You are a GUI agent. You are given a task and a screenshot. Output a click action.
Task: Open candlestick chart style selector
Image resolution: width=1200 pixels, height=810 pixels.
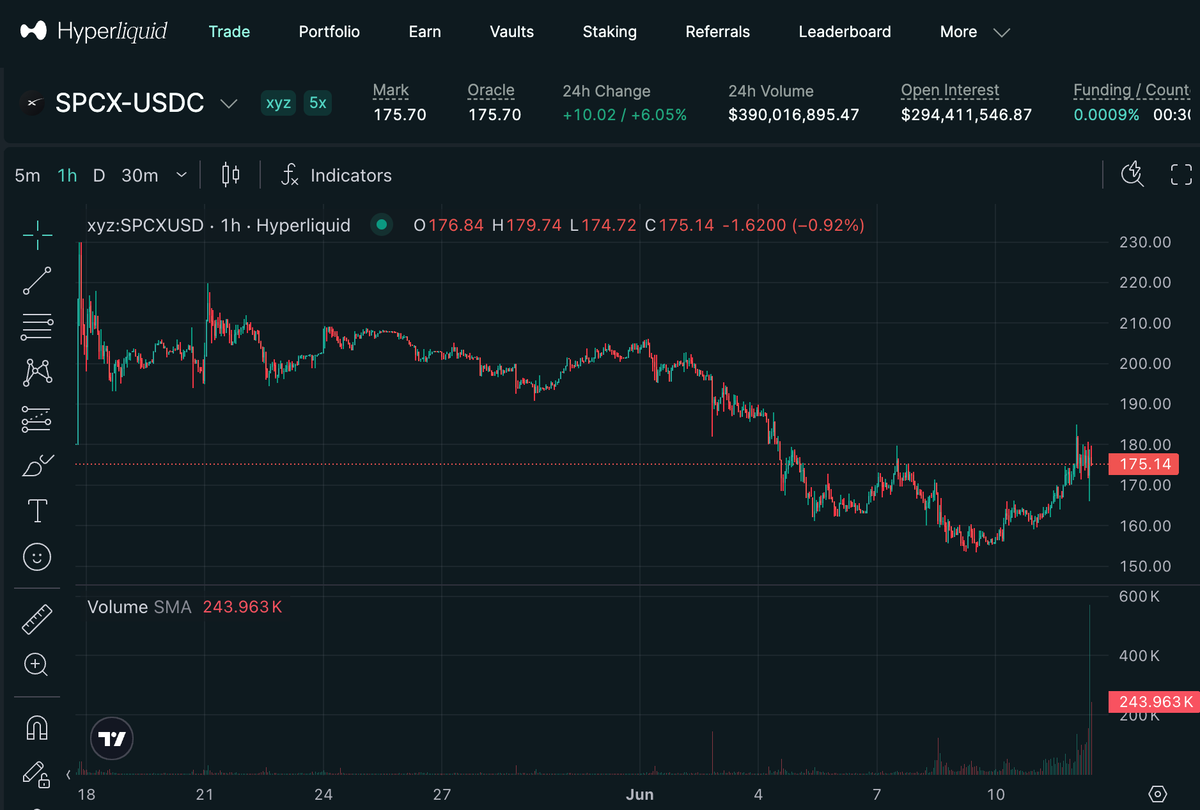(230, 175)
